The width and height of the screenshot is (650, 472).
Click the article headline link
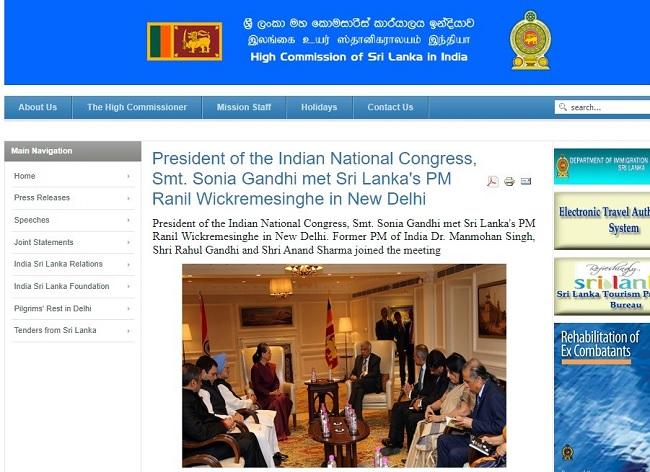tap(314, 179)
